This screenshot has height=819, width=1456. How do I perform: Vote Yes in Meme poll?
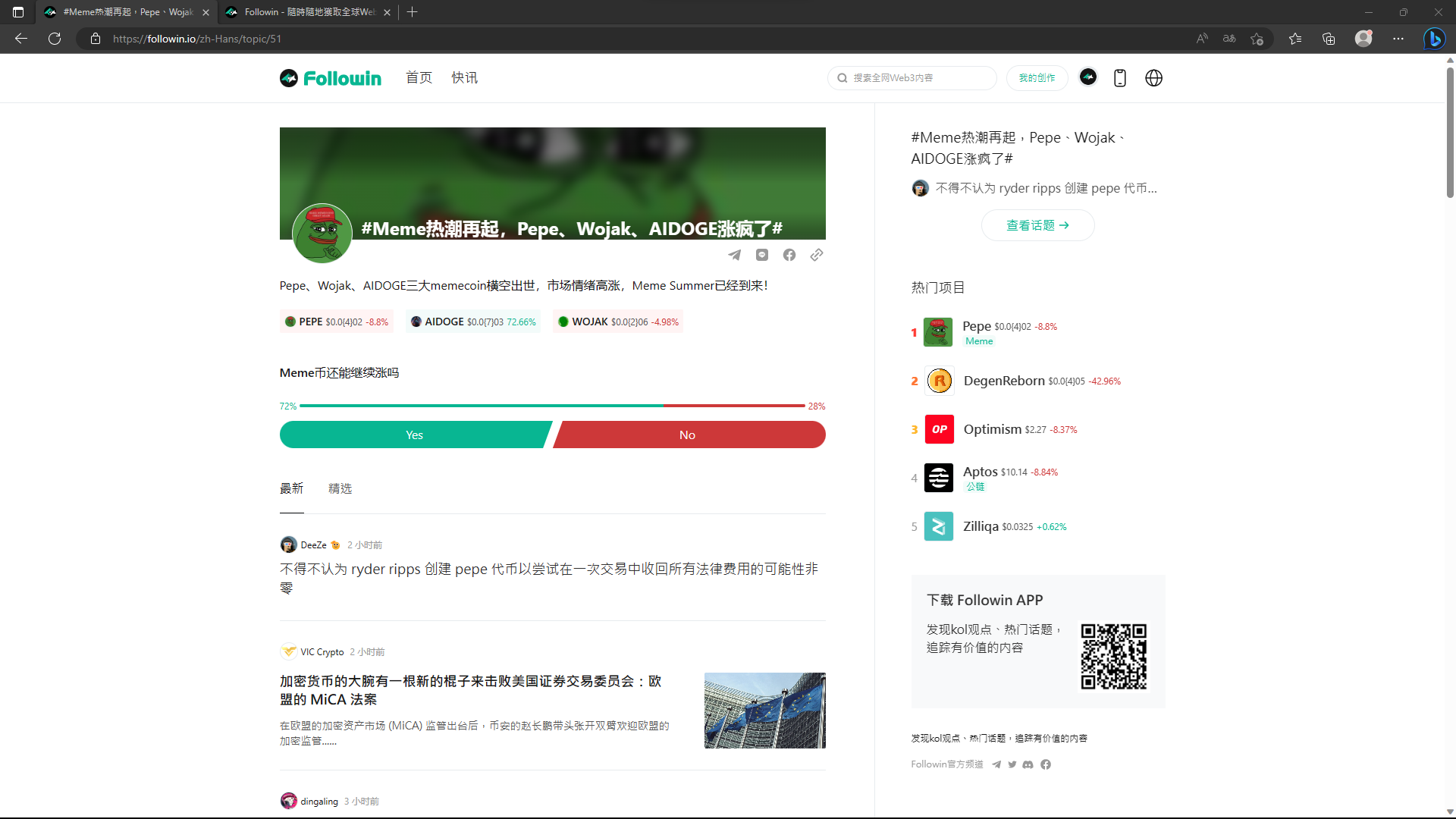tap(414, 435)
